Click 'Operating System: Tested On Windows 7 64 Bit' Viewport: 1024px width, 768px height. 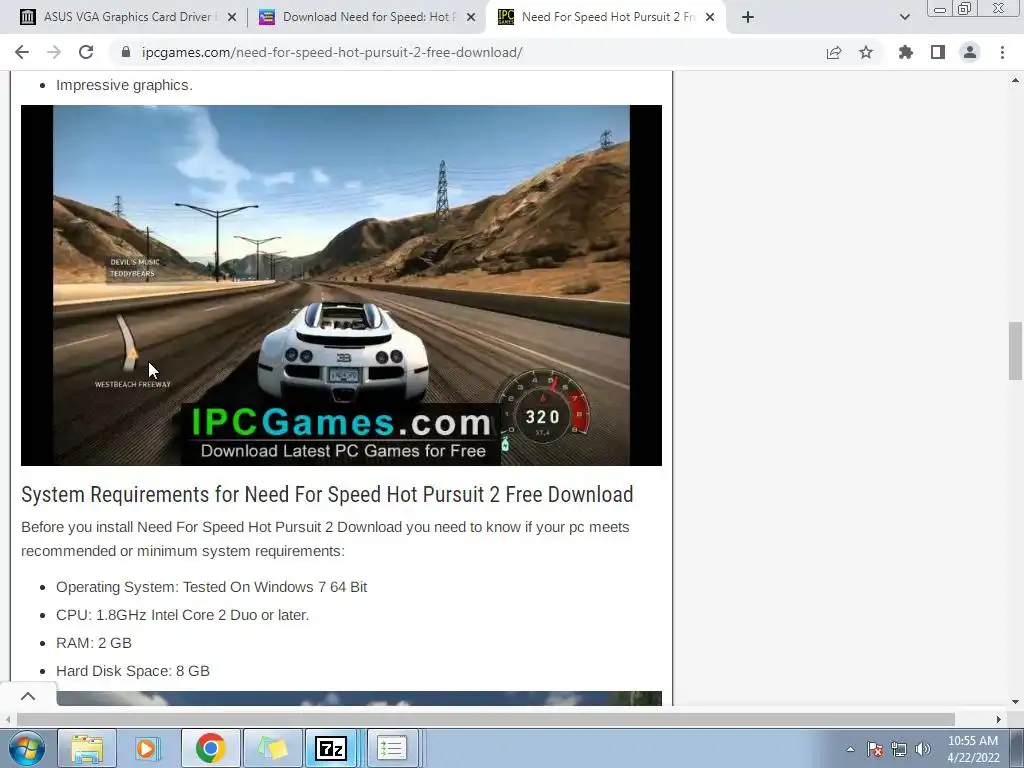pyautogui.click(x=212, y=587)
